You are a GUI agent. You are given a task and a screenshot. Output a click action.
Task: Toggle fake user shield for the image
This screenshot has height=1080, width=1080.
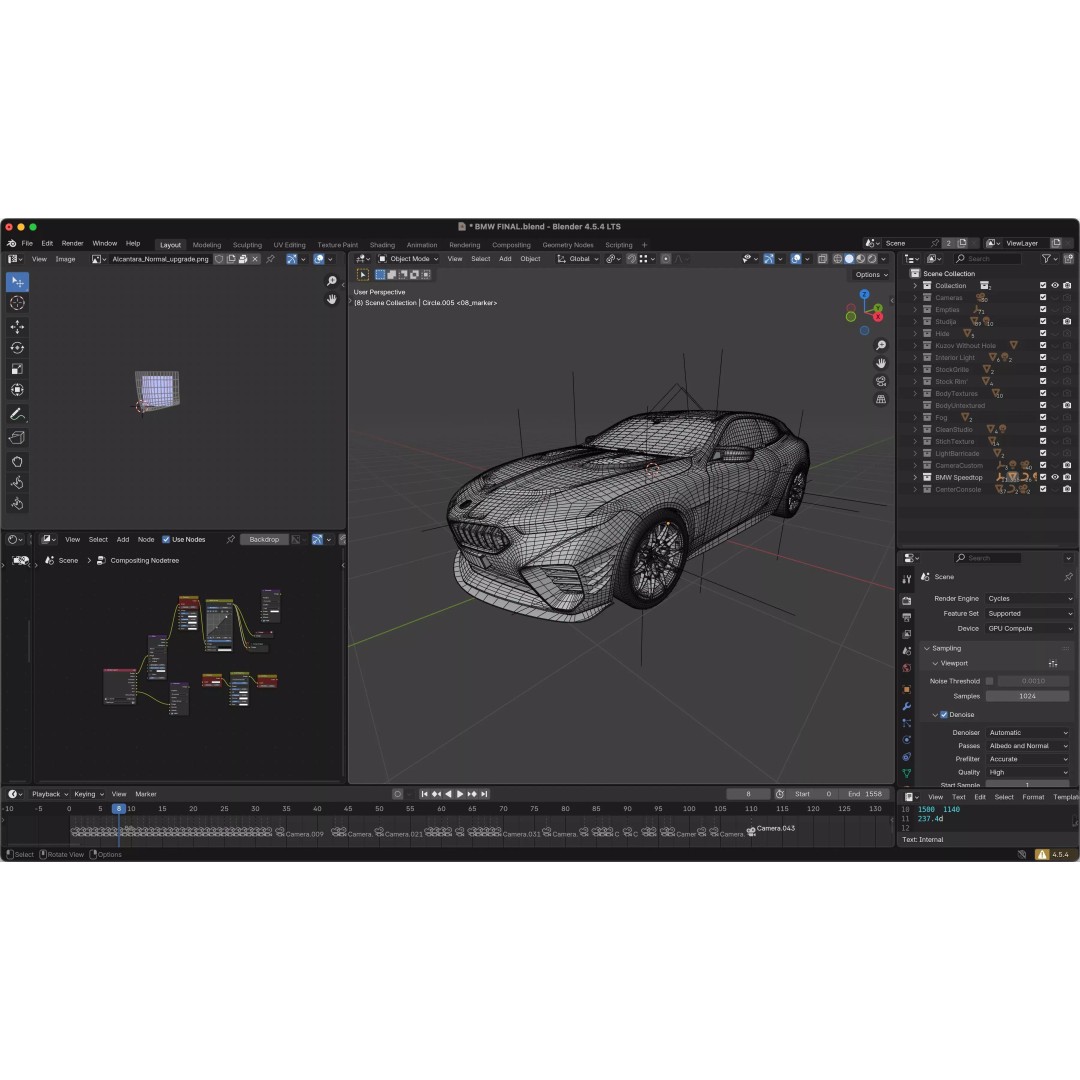219,259
